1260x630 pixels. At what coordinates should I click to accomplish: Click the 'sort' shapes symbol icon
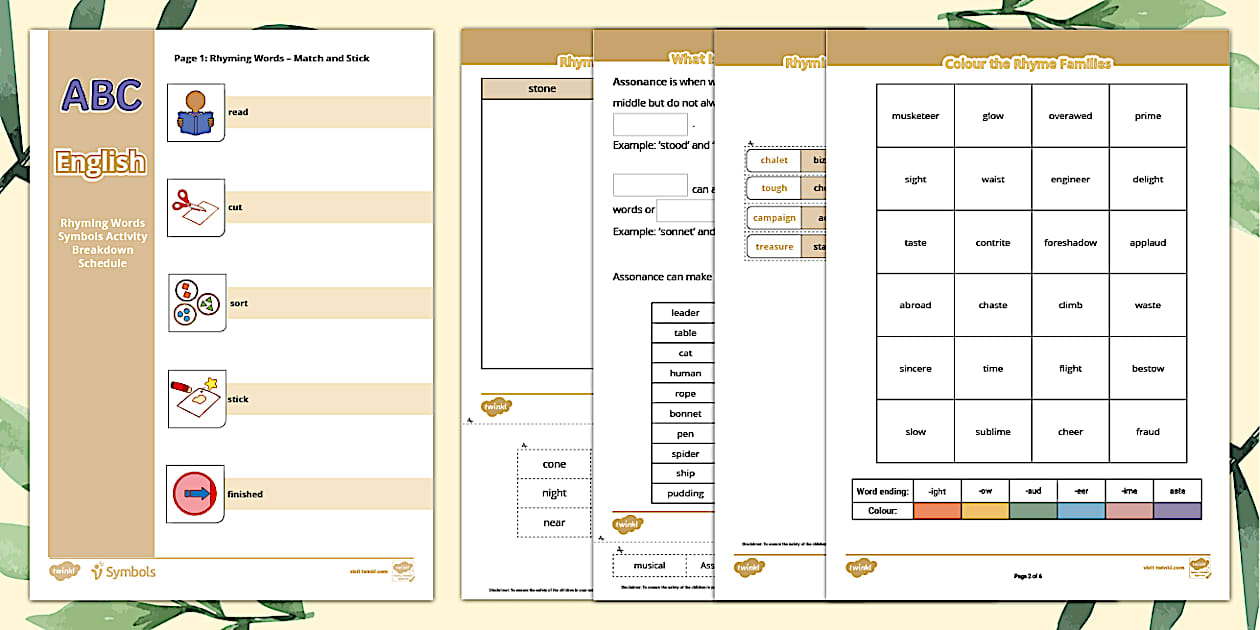[196, 303]
